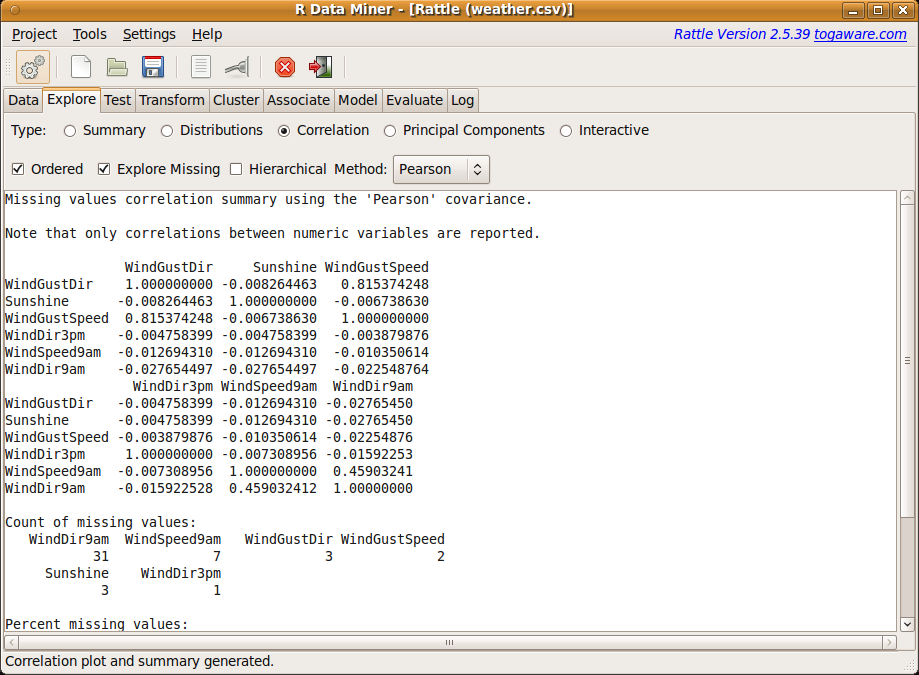Disable Explore Missing option
Viewport: 919px width, 675px height.
coord(104,169)
